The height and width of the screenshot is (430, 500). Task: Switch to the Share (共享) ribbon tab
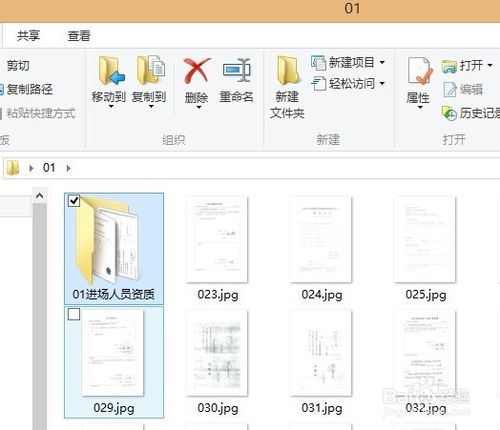28,36
